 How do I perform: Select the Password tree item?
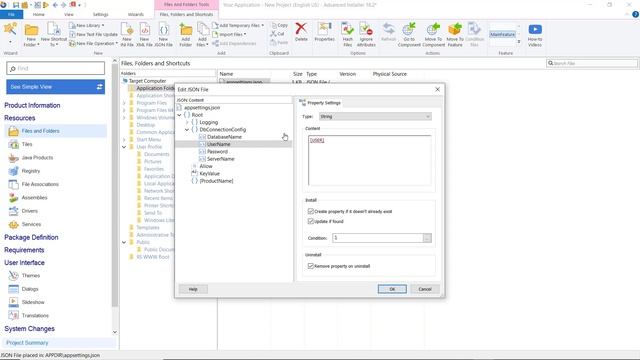tap(217, 152)
